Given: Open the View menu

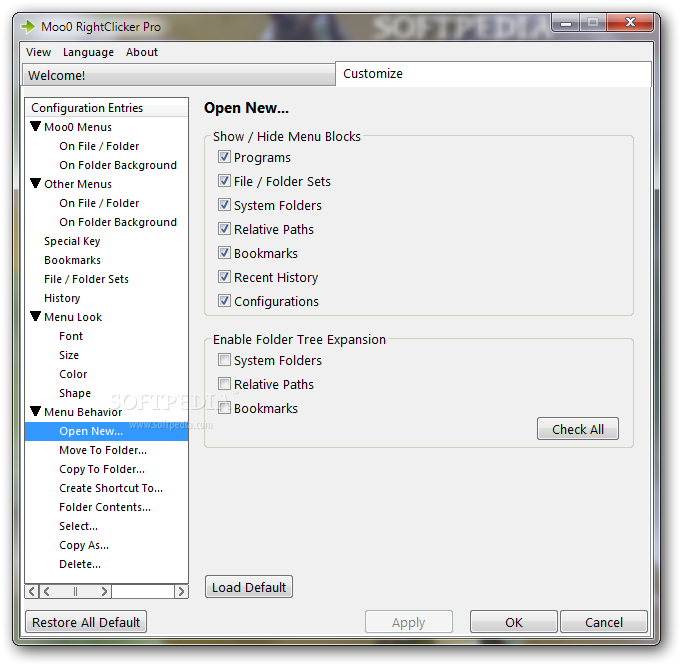Looking at the screenshot, I should point(38,52).
